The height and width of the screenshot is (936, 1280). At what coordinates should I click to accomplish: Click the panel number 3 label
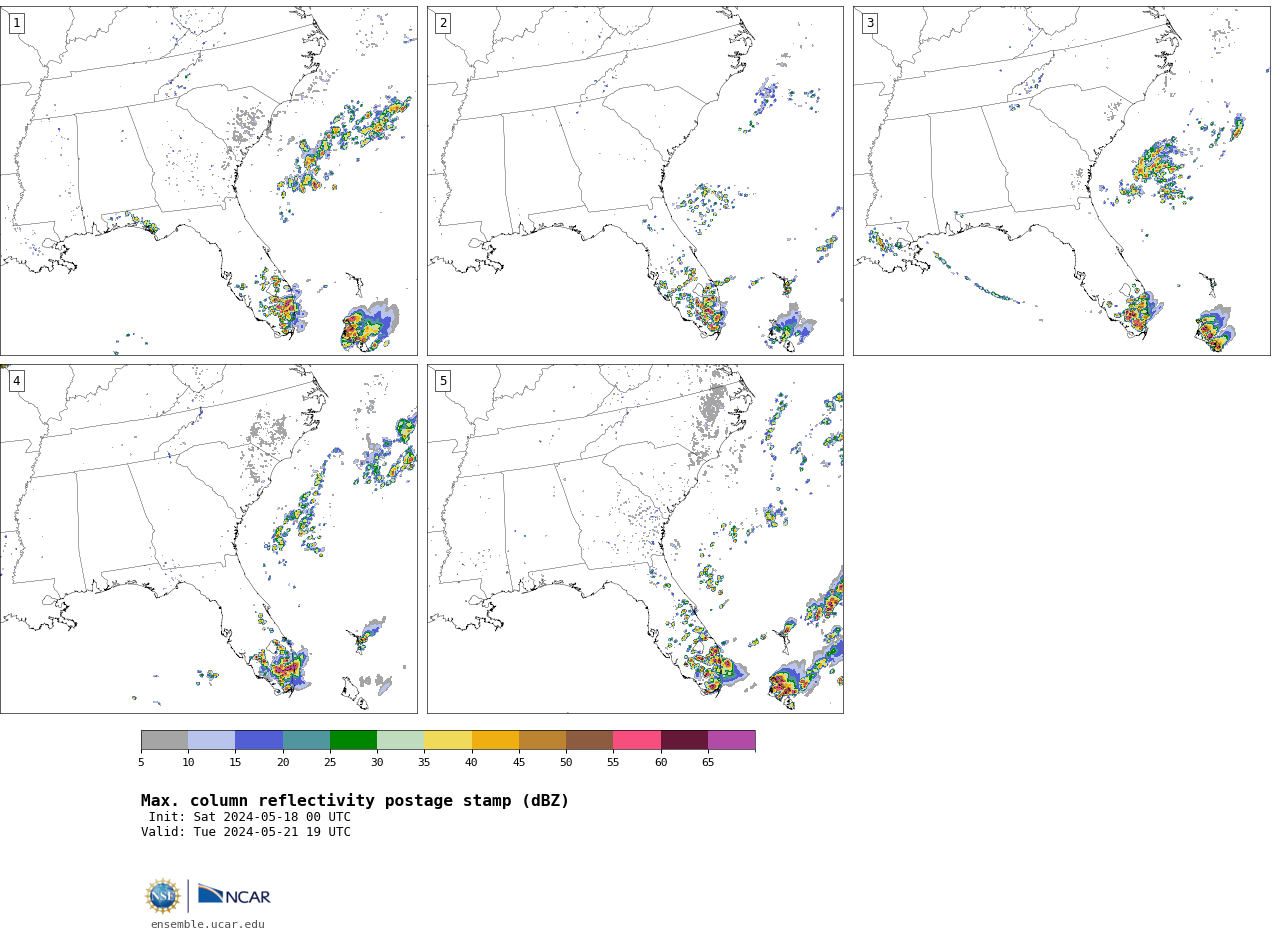[x=869, y=23]
